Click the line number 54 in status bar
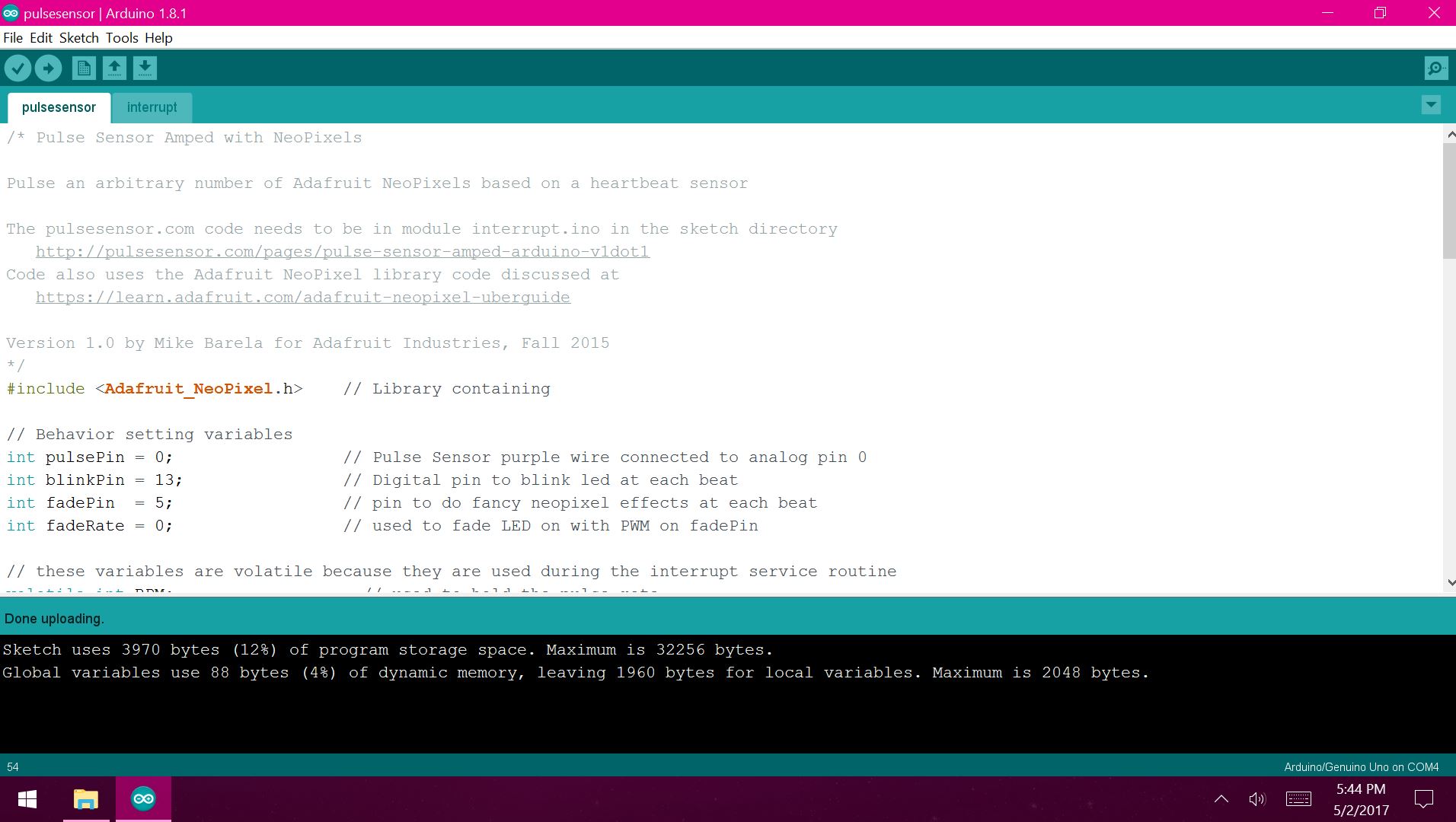Image resolution: width=1456 pixels, height=822 pixels. tap(13, 767)
